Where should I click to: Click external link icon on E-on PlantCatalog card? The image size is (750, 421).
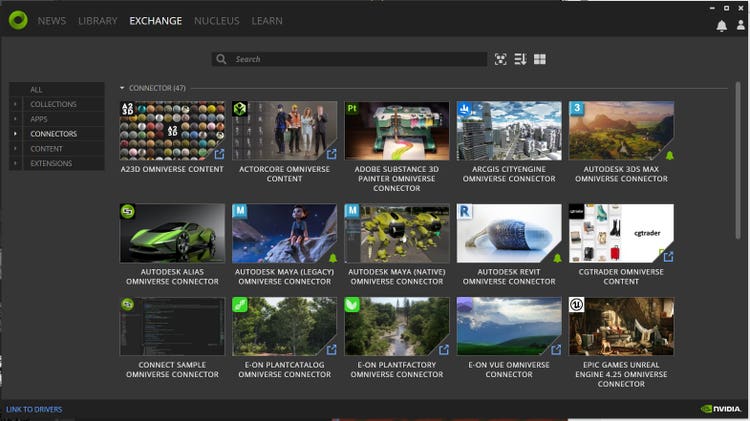pos(331,350)
